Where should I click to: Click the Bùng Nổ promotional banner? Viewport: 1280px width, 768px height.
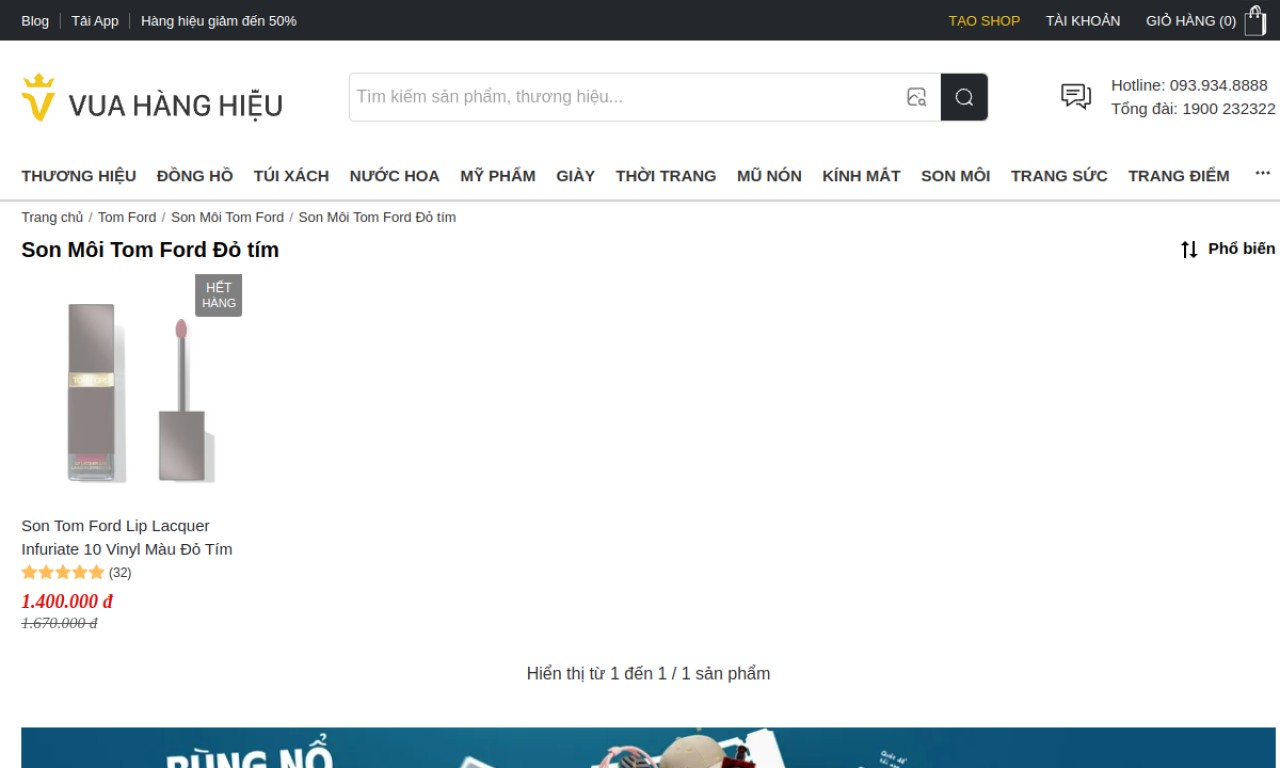(x=648, y=747)
